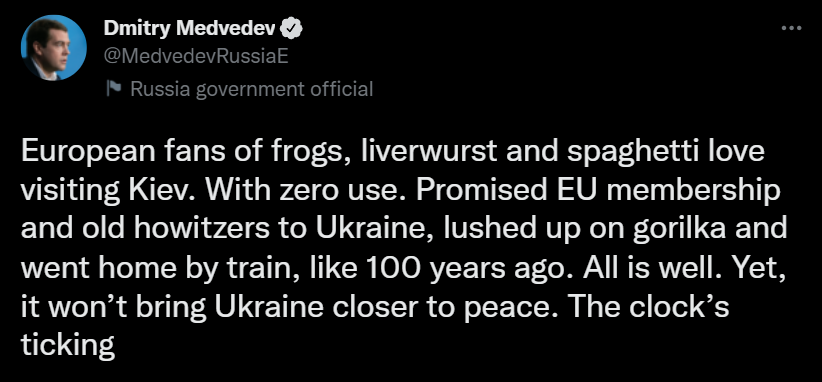Click the verified checkmark badge
This screenshot has width=822, height=382.
coord(291,29)
